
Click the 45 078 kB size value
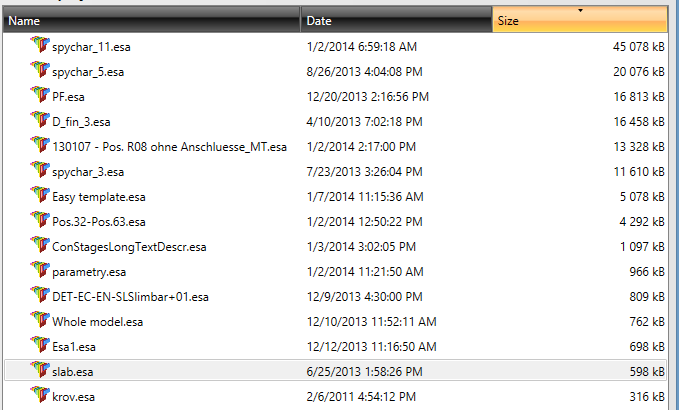click(639, 46)
